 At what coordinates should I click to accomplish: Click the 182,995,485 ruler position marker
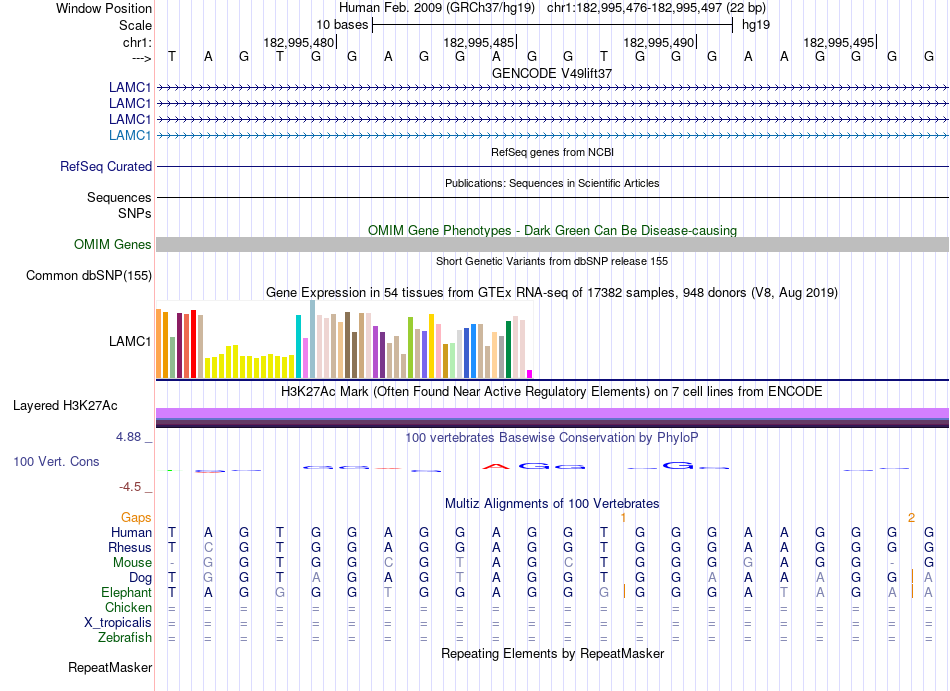(480, 42)
